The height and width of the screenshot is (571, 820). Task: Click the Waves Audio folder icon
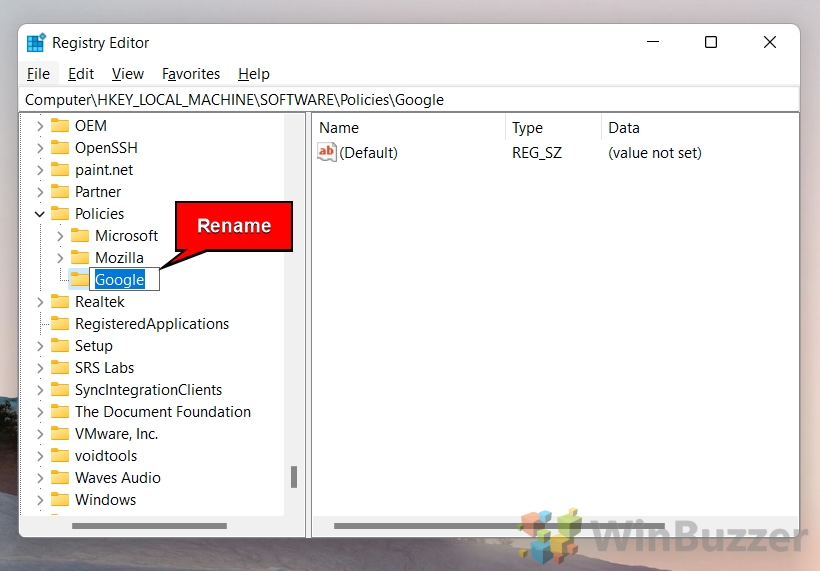(x=60, y=477)
